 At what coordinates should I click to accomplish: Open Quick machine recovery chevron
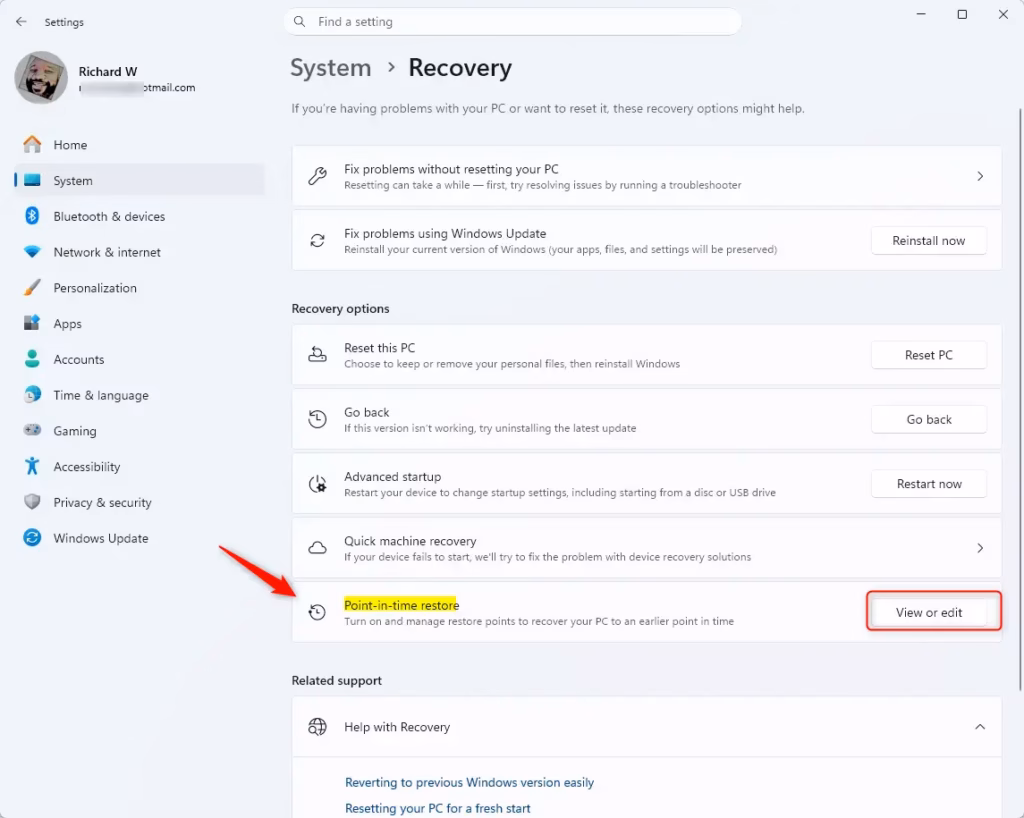[980, 548]
